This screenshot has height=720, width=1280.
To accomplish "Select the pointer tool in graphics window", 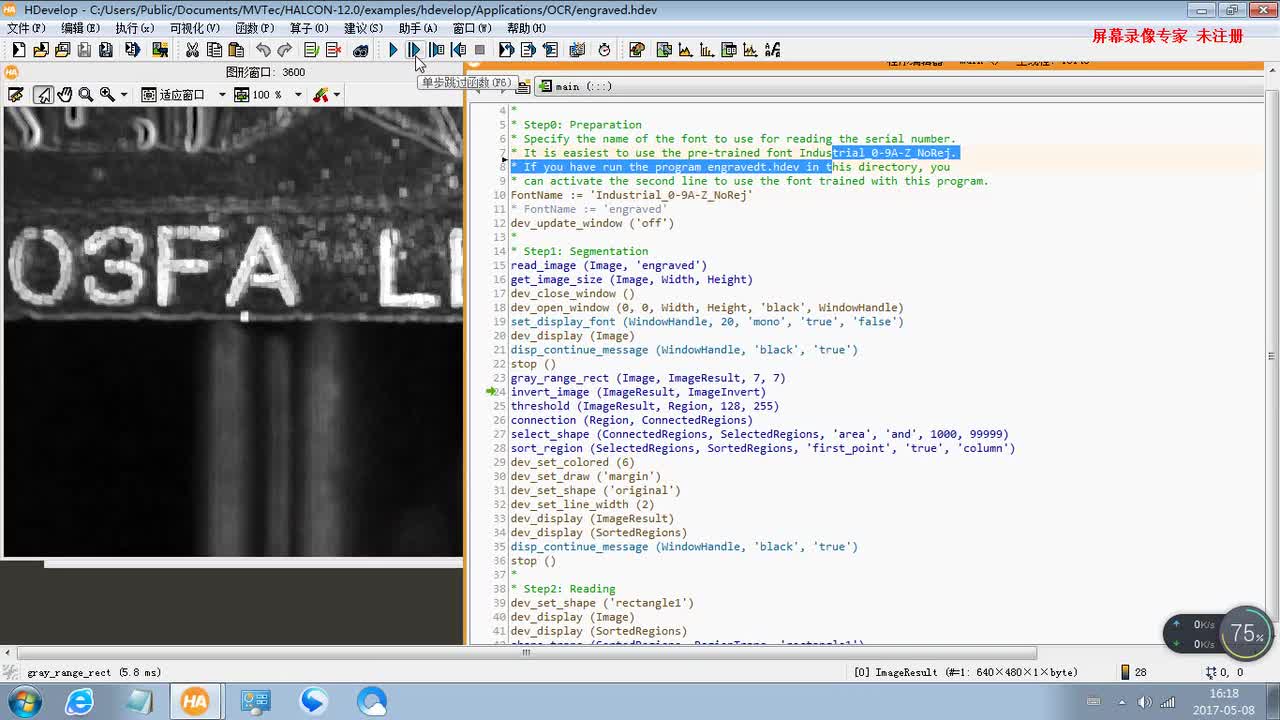I will click(x=43, y=95).
